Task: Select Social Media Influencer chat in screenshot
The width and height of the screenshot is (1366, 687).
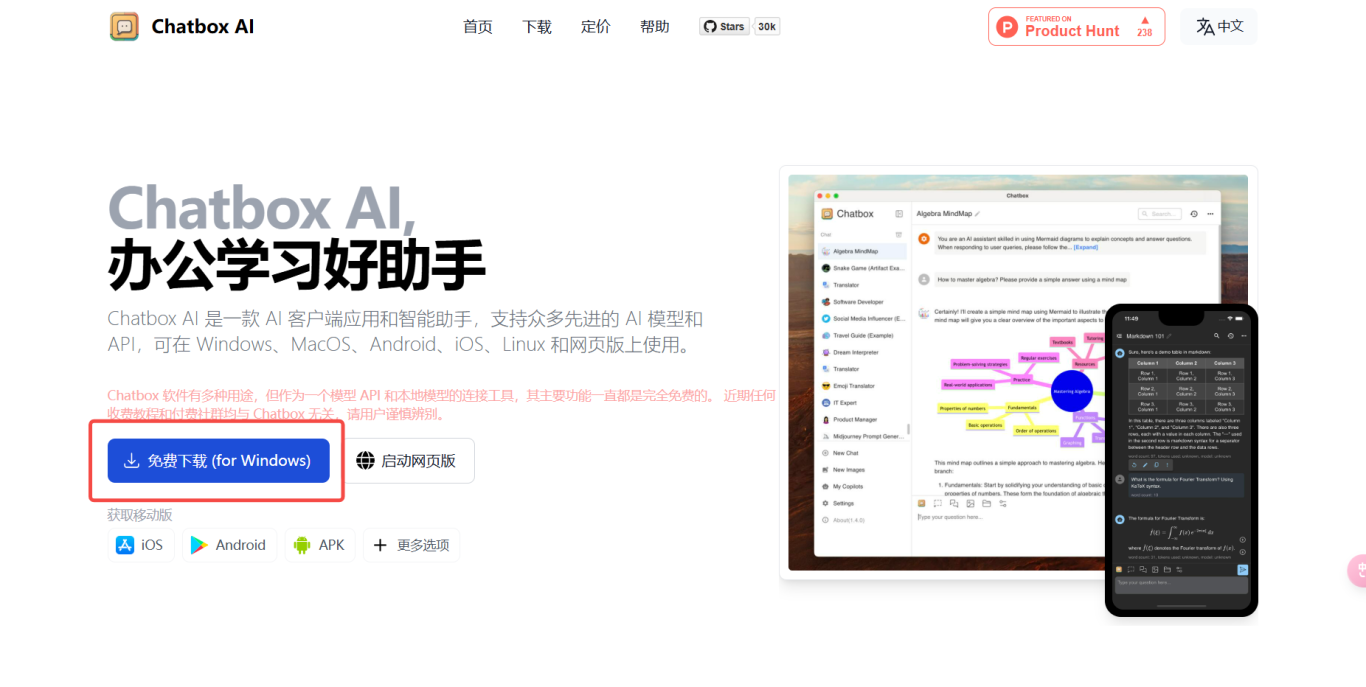Action: (x=862, y=319)
